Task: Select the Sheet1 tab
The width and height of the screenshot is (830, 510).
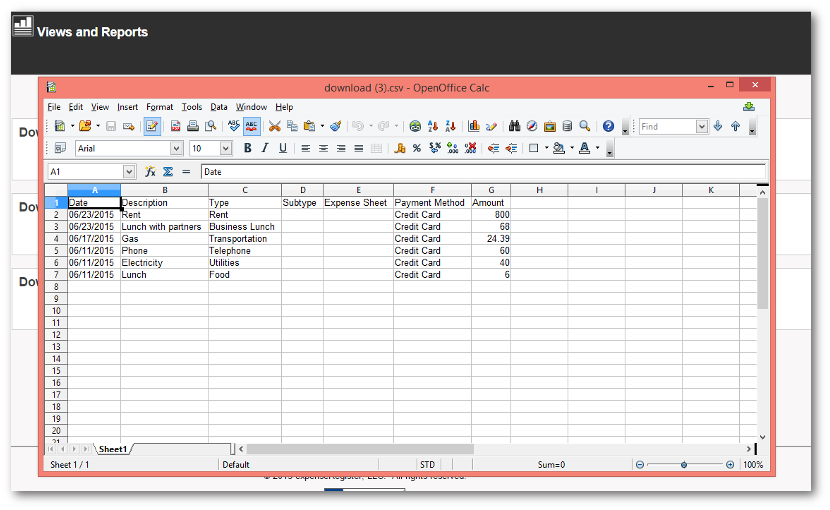Action: 112,449
